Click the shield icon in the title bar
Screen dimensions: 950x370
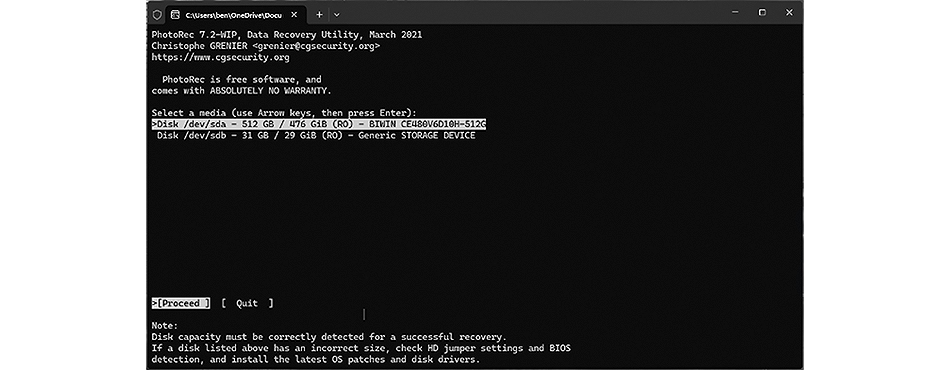point(157,14)
